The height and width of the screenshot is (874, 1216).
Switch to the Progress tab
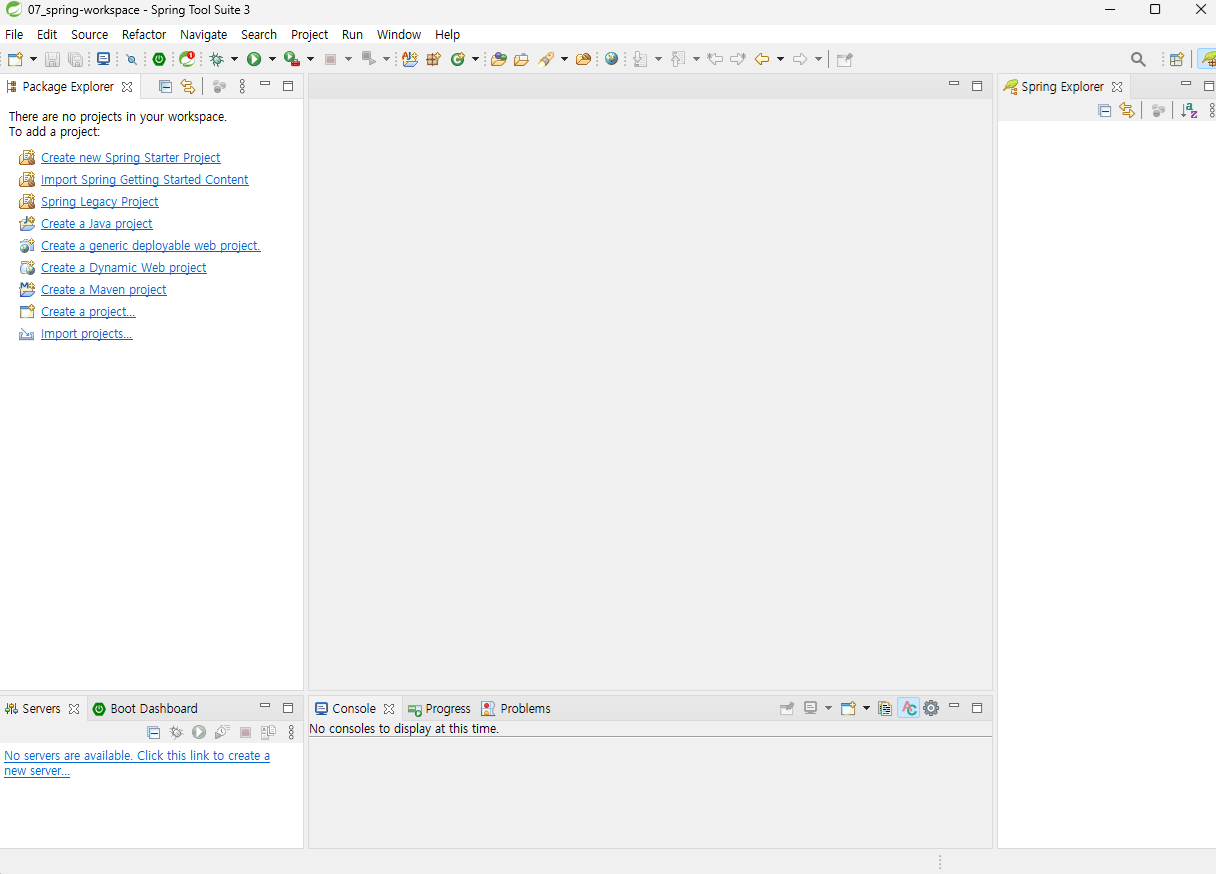coord(439,708)
